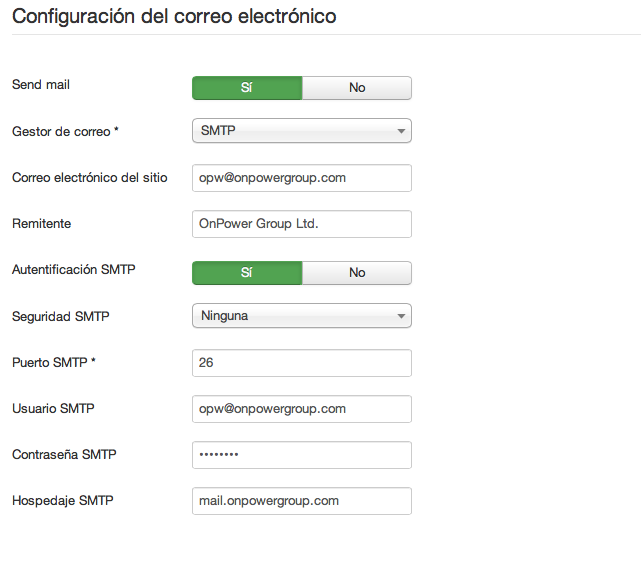The width and height of the screenshot is (641, 572).
Task: Select the Puerto SMTP input field
Action: [302, 363]
